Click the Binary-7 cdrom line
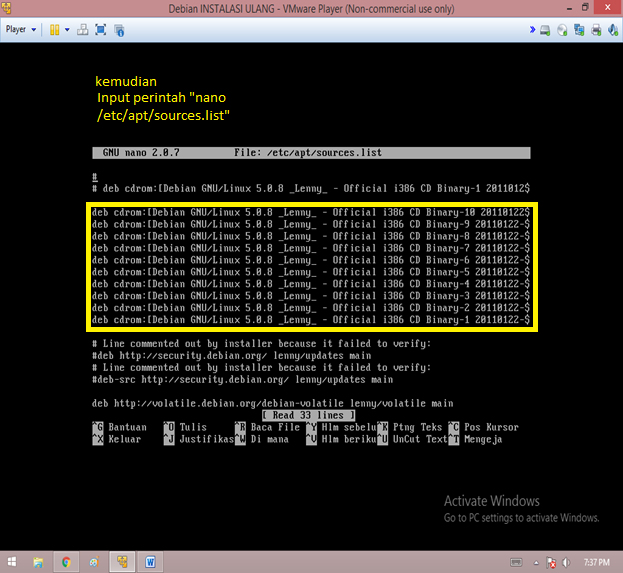The width and height of the screenshot is (623, 573). [311, 248]
